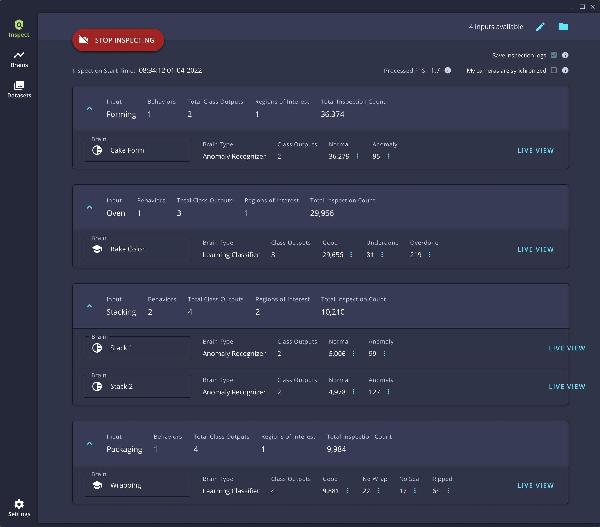Collapse the Oven input section
Screen dimensions: 600x527
(x=89, y=207)
